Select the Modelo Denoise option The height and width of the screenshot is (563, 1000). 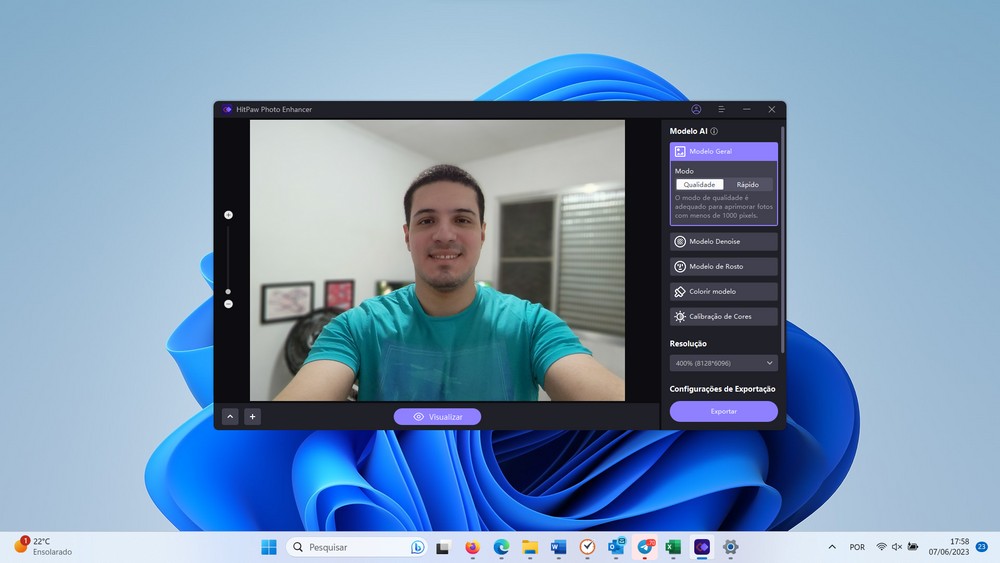723,242
